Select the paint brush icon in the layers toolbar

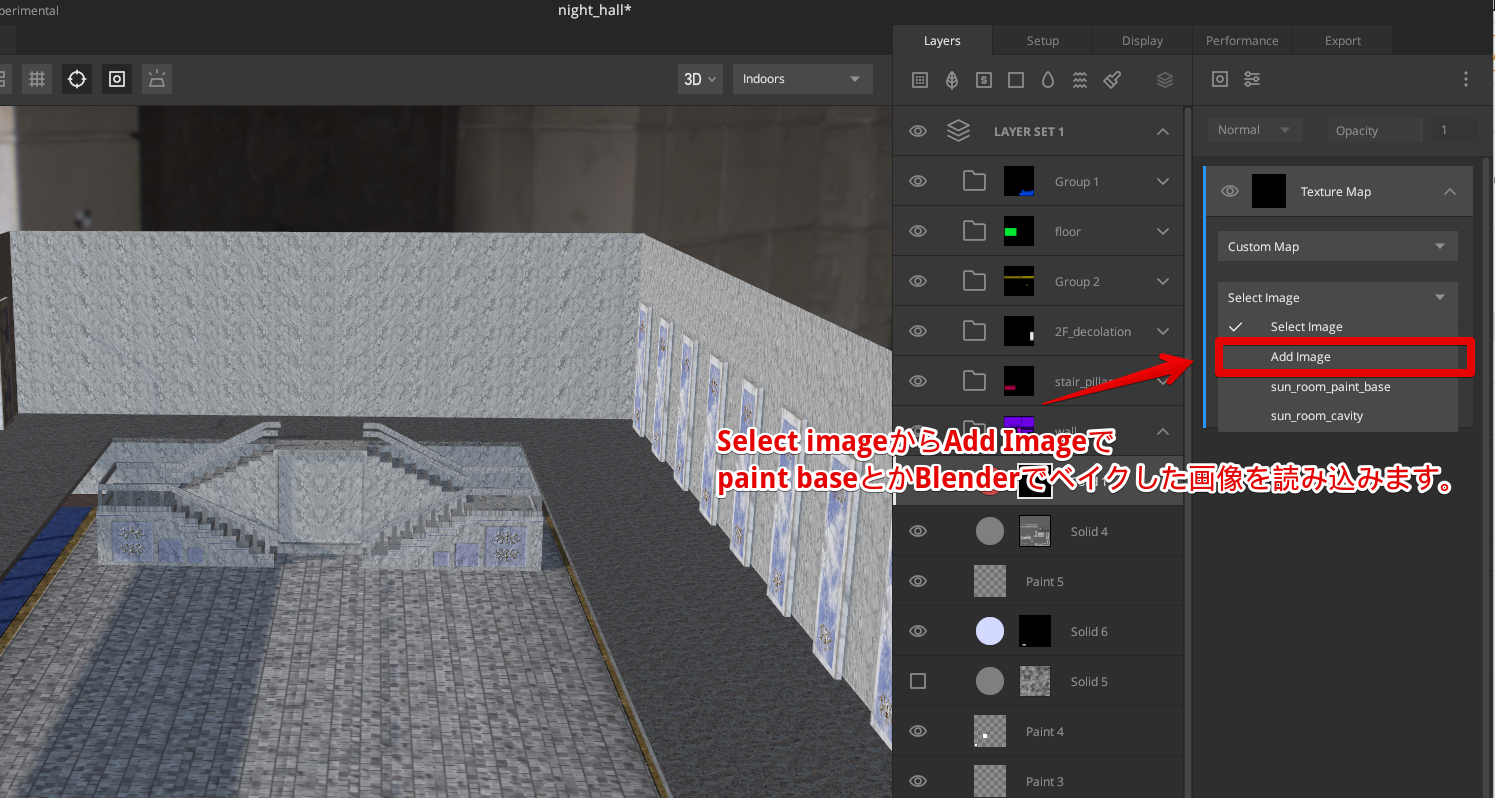pos(1111,80)
